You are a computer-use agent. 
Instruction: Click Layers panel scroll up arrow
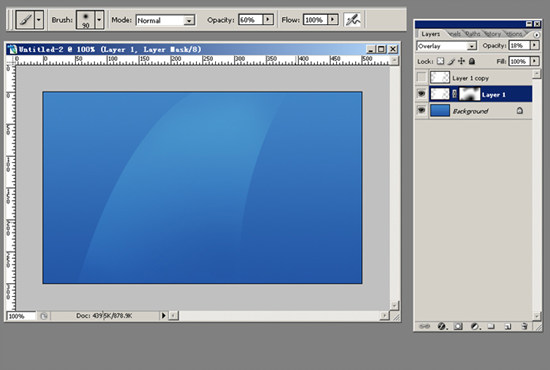pos(537,74)
